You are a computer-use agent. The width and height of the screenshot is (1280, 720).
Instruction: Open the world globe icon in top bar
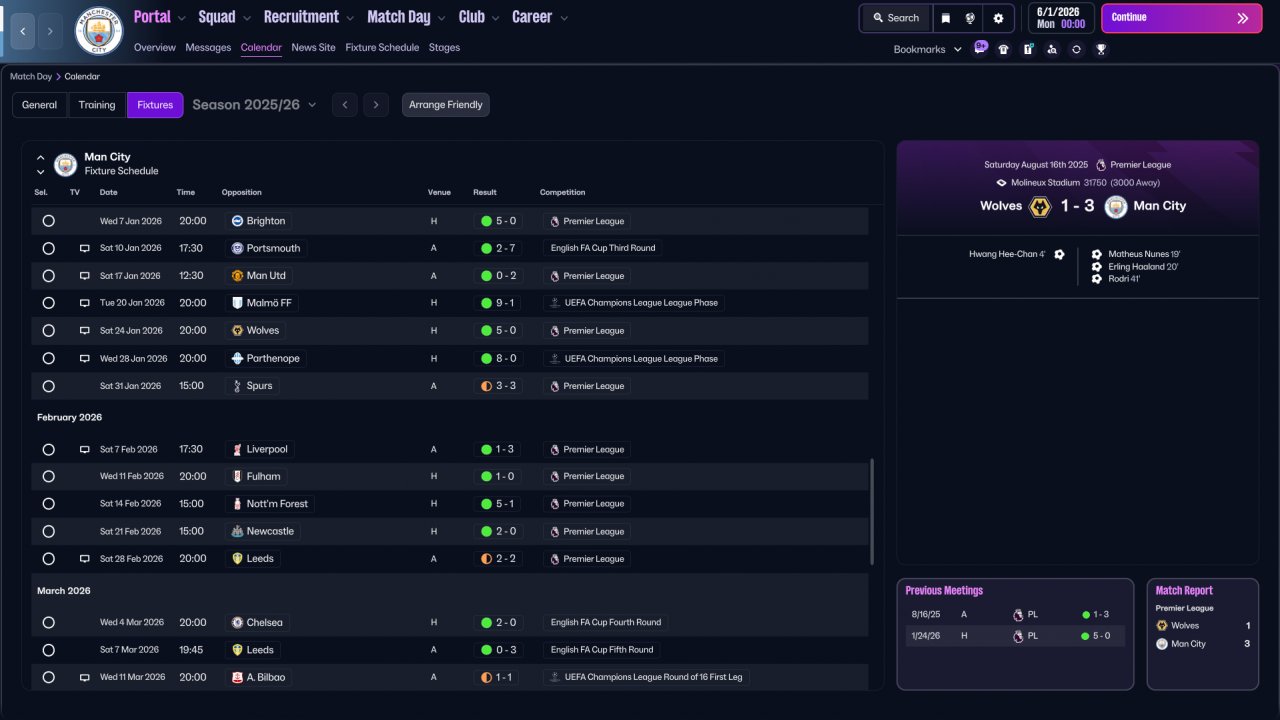coord(970,18)
